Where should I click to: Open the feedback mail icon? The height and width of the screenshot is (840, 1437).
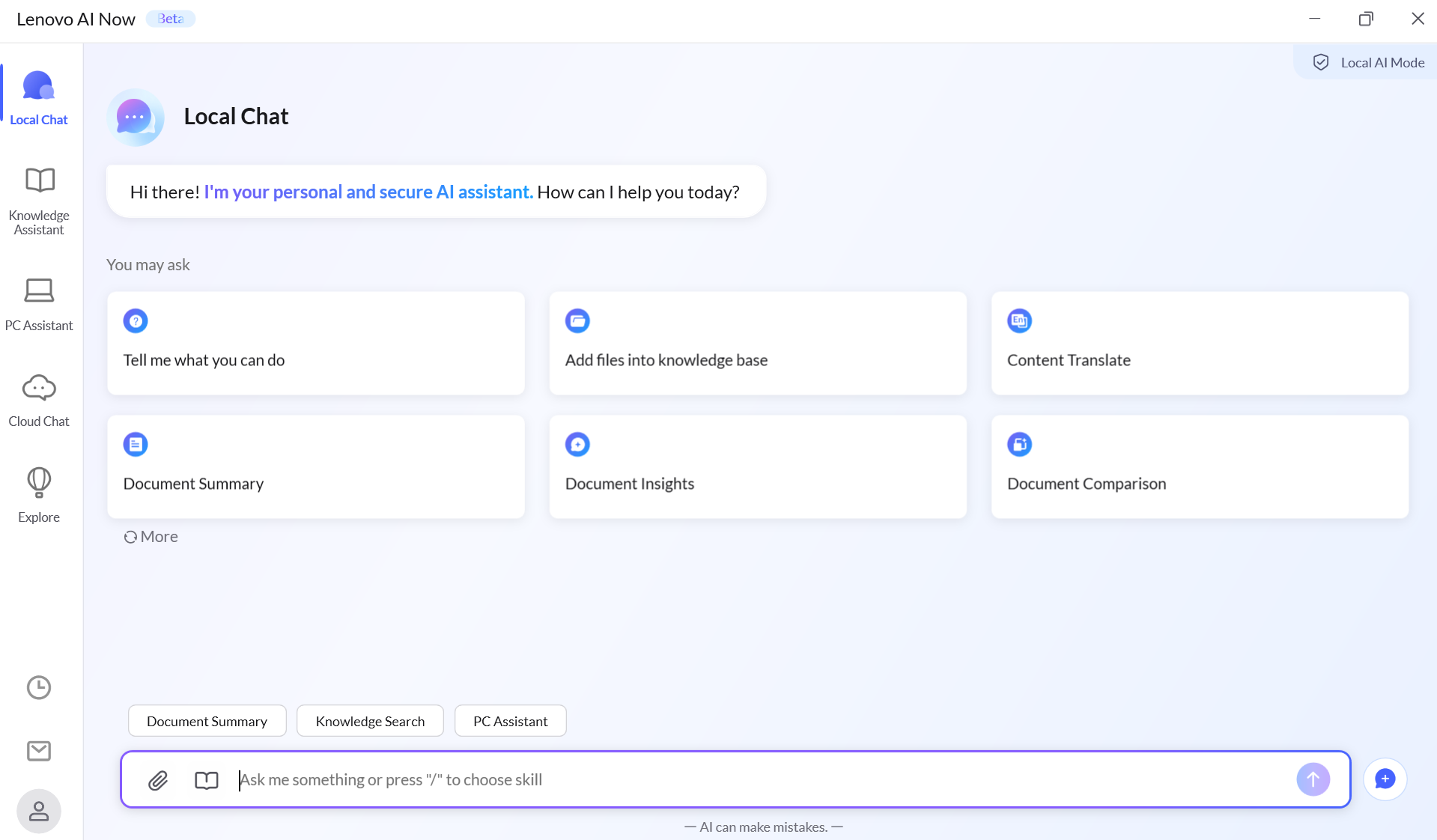point(39,750)
